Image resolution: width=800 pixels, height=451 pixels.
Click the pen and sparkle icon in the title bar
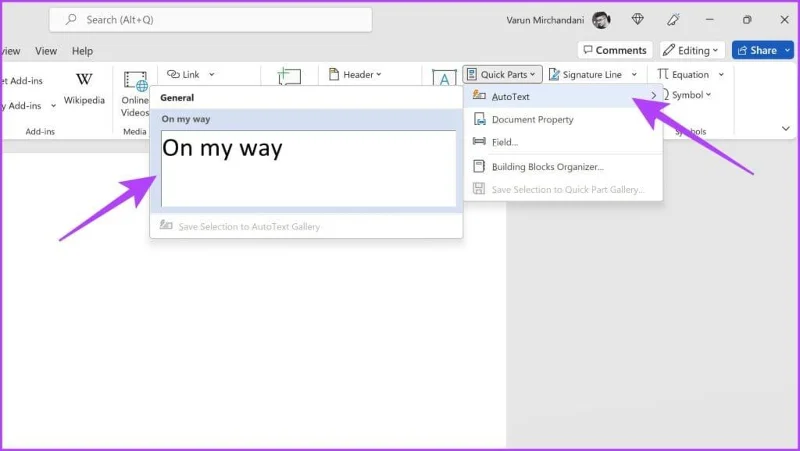673,19
